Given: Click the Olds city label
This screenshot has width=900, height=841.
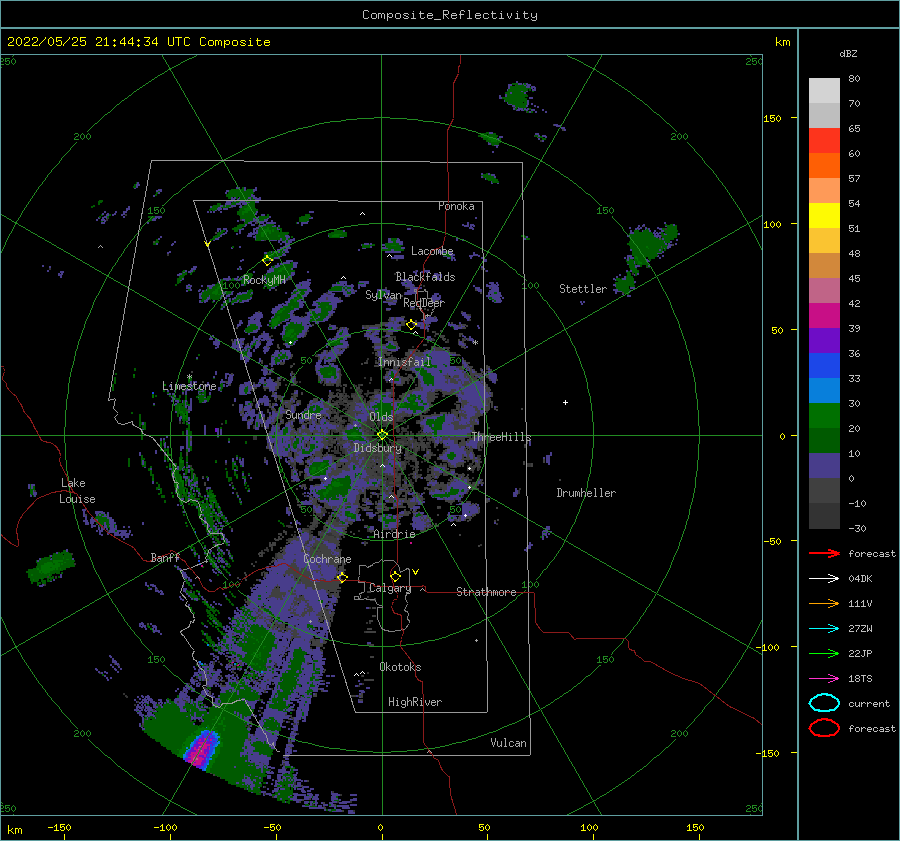Looking at the screenshot, I should coord(381,417).
